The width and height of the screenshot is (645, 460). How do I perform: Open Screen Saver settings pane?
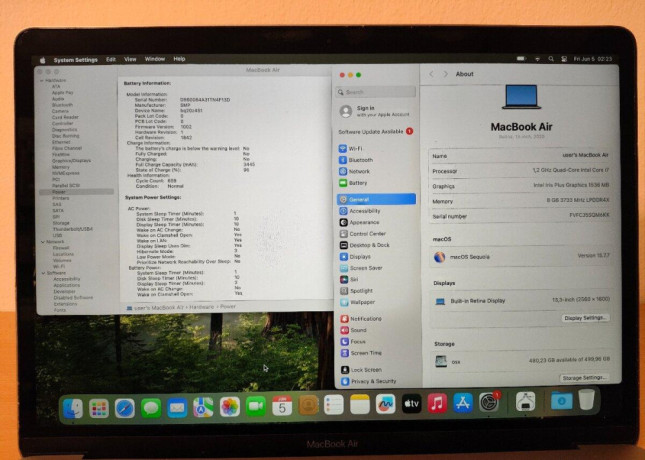coord(361,268)
